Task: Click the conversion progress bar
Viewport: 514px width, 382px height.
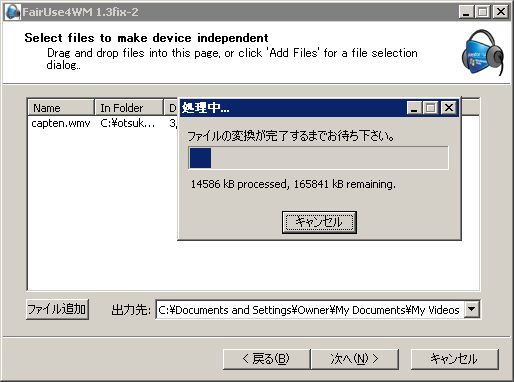Action: pos(318,158)
